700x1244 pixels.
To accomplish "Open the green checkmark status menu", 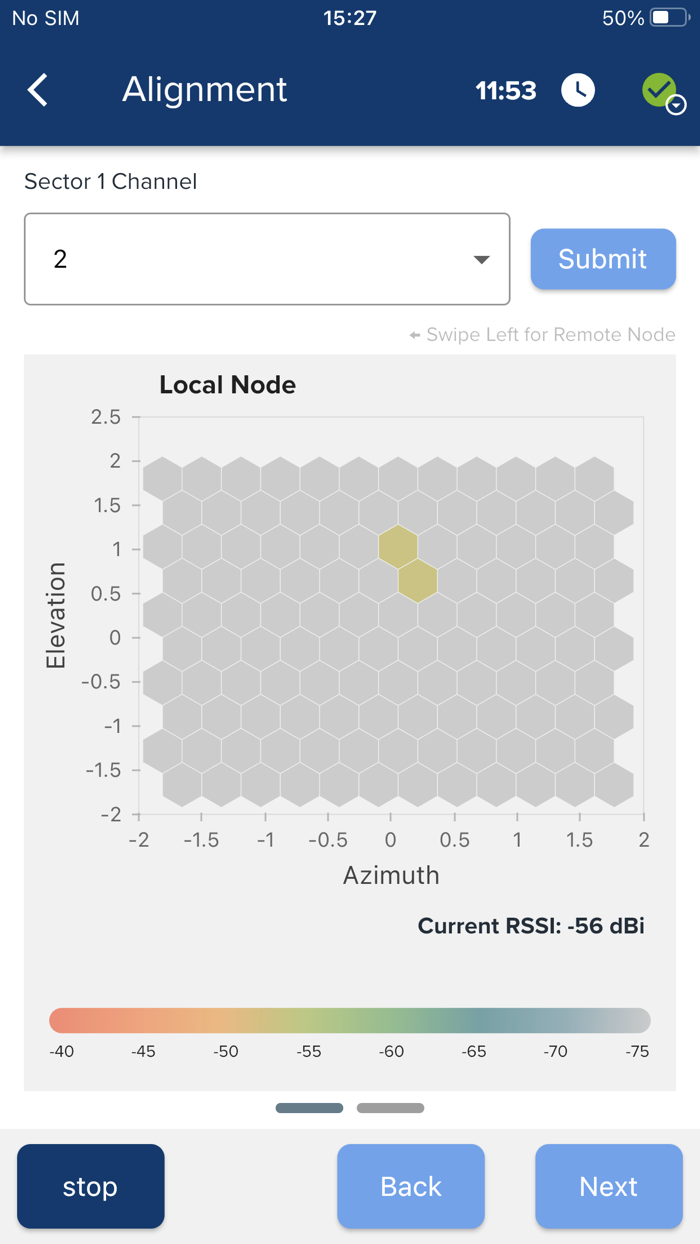I will [663, 92].
